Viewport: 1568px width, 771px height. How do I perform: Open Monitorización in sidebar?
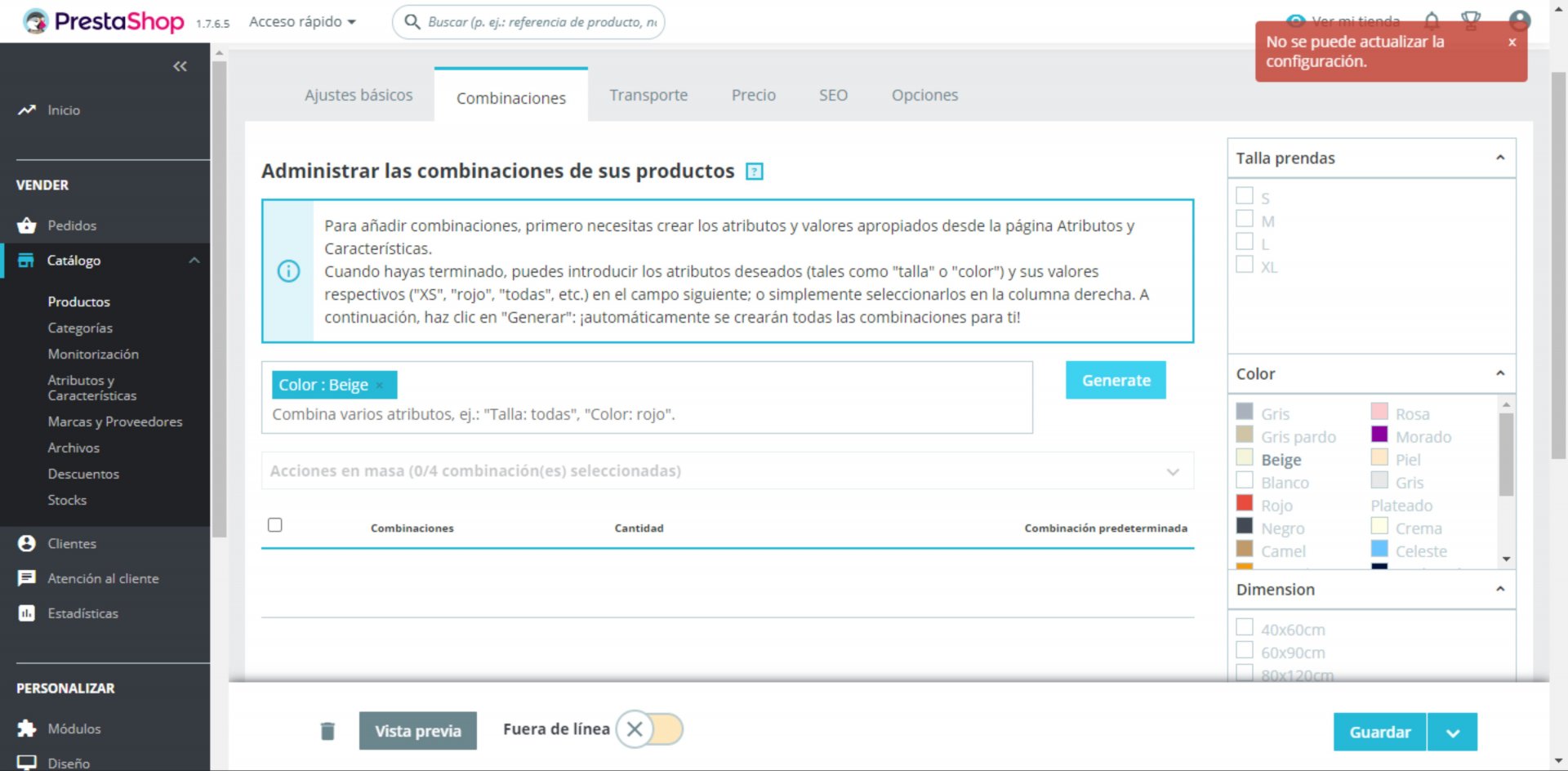click(x=93, y=354)
